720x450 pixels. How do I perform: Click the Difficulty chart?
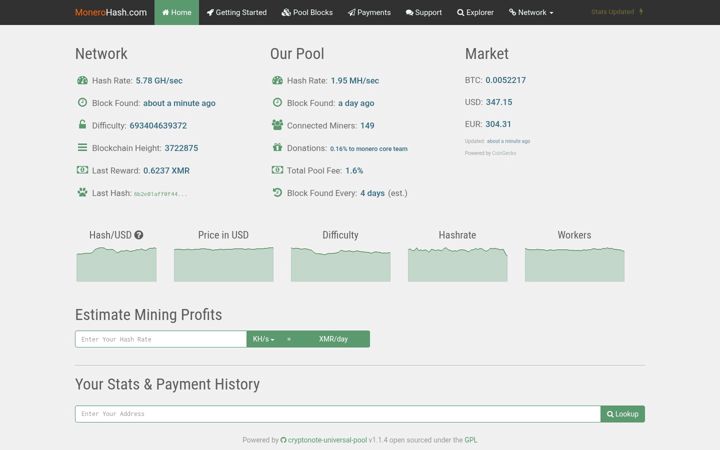[341, 264]
